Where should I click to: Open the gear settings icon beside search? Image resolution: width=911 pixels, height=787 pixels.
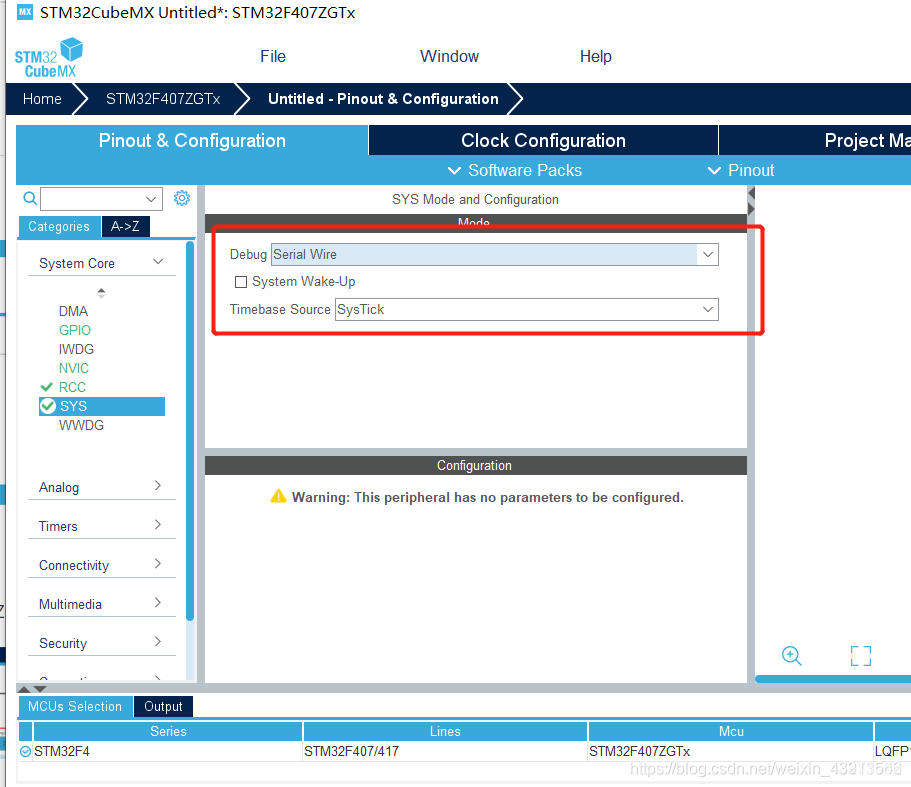182,198
